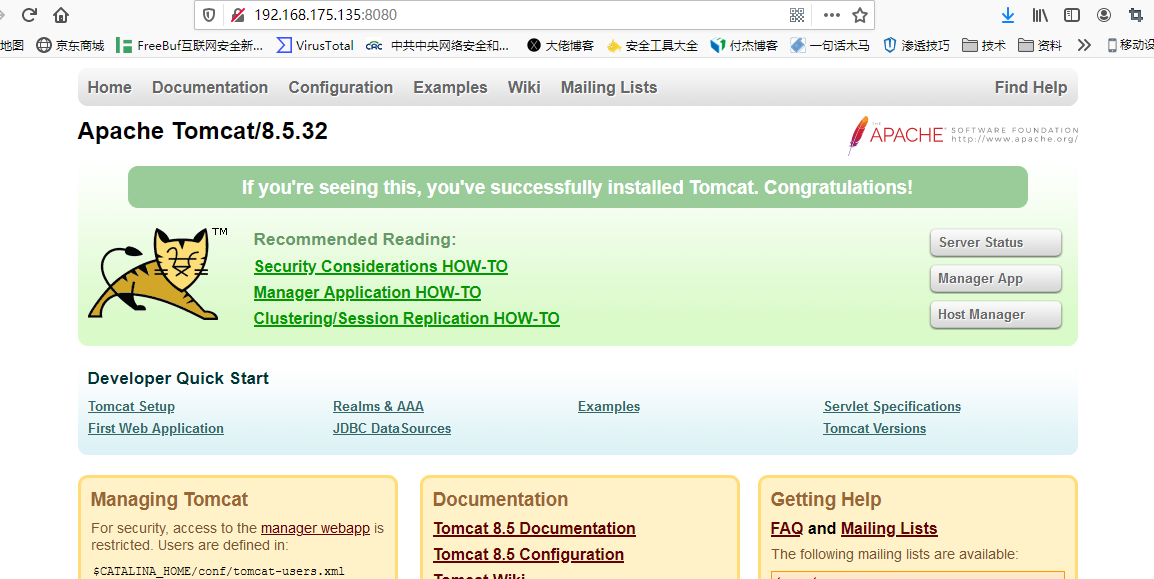This screenshot has height=579, width=1154.
Task: Reload the page with the refresh icon
Action: 29,15
